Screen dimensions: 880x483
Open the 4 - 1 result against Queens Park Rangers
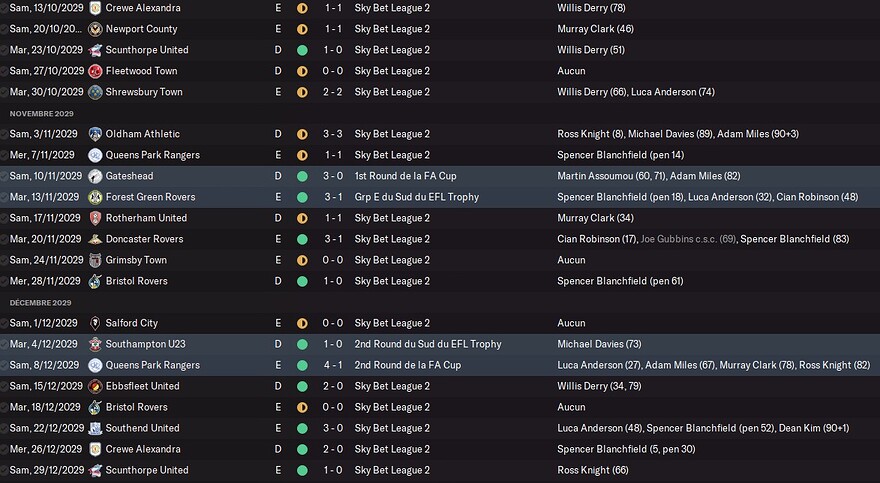[332, 365]
